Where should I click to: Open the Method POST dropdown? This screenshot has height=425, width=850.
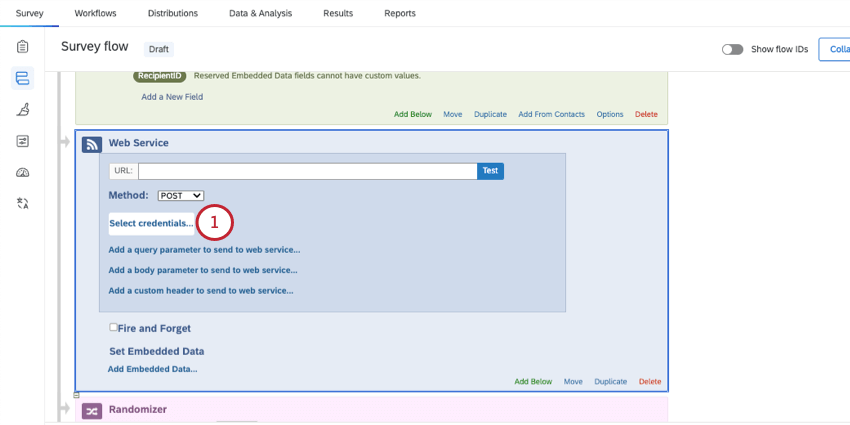pos(181,196)
